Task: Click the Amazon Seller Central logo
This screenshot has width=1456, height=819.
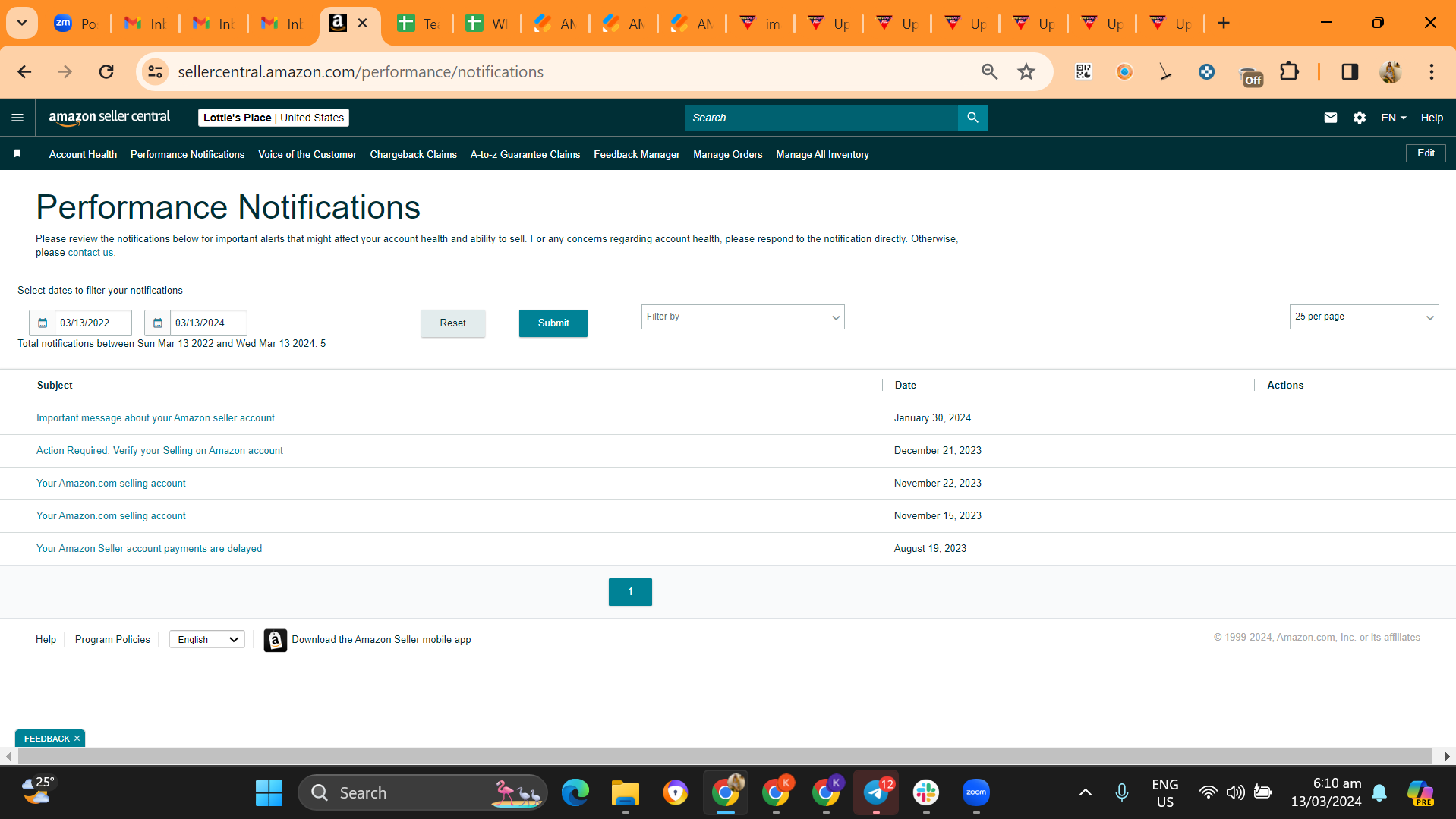Action: tap(109, 118)
